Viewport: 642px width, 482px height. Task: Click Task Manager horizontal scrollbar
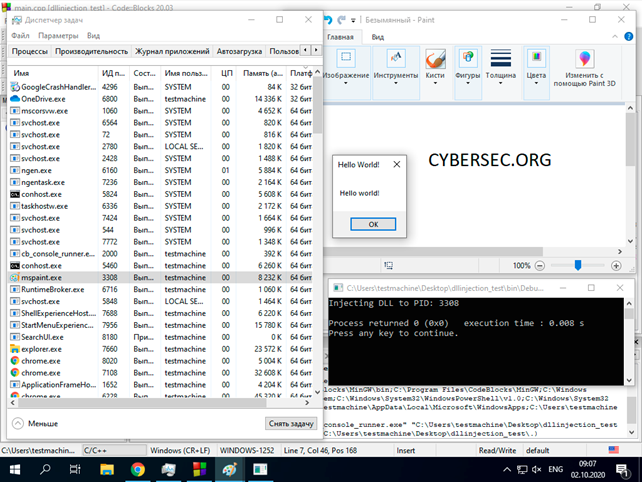[x=142, y=403]
